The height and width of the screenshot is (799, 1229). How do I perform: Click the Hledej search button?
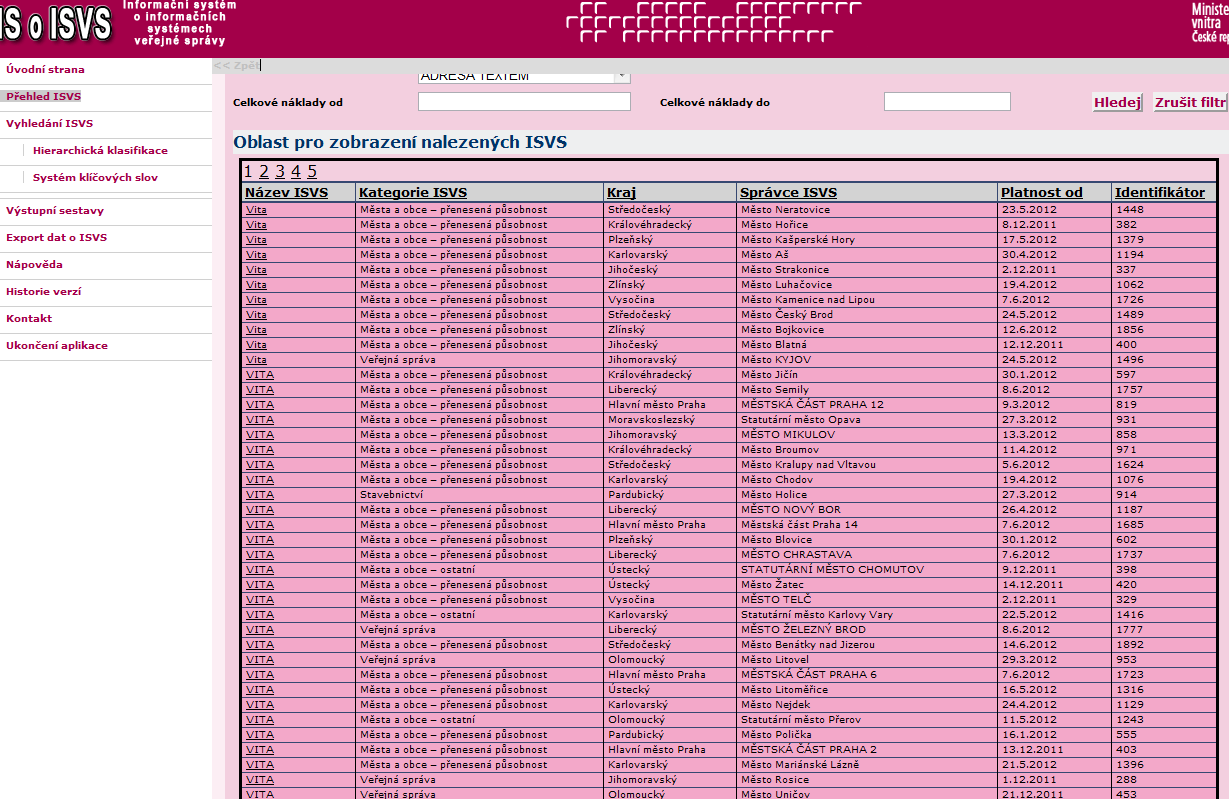click(x=1117, y=102)
